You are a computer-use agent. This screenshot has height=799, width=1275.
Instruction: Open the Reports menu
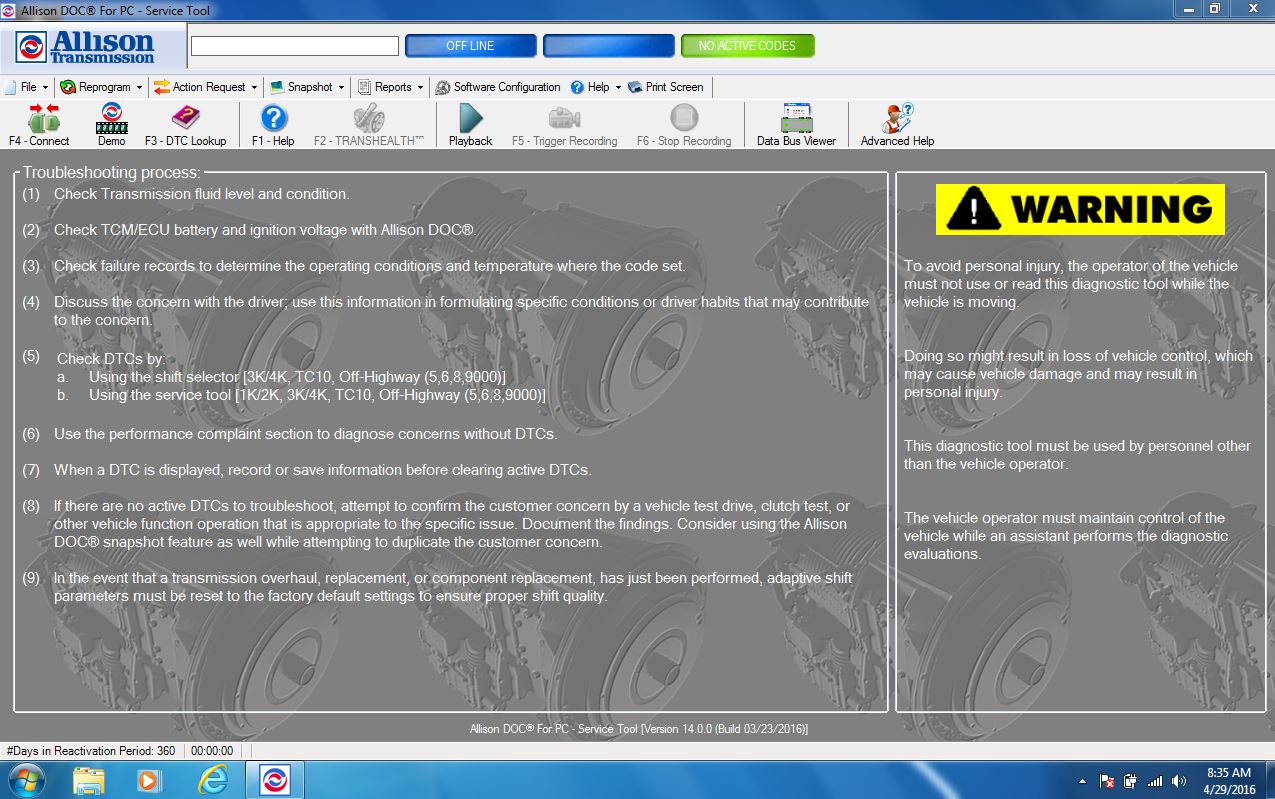point(391,87)
